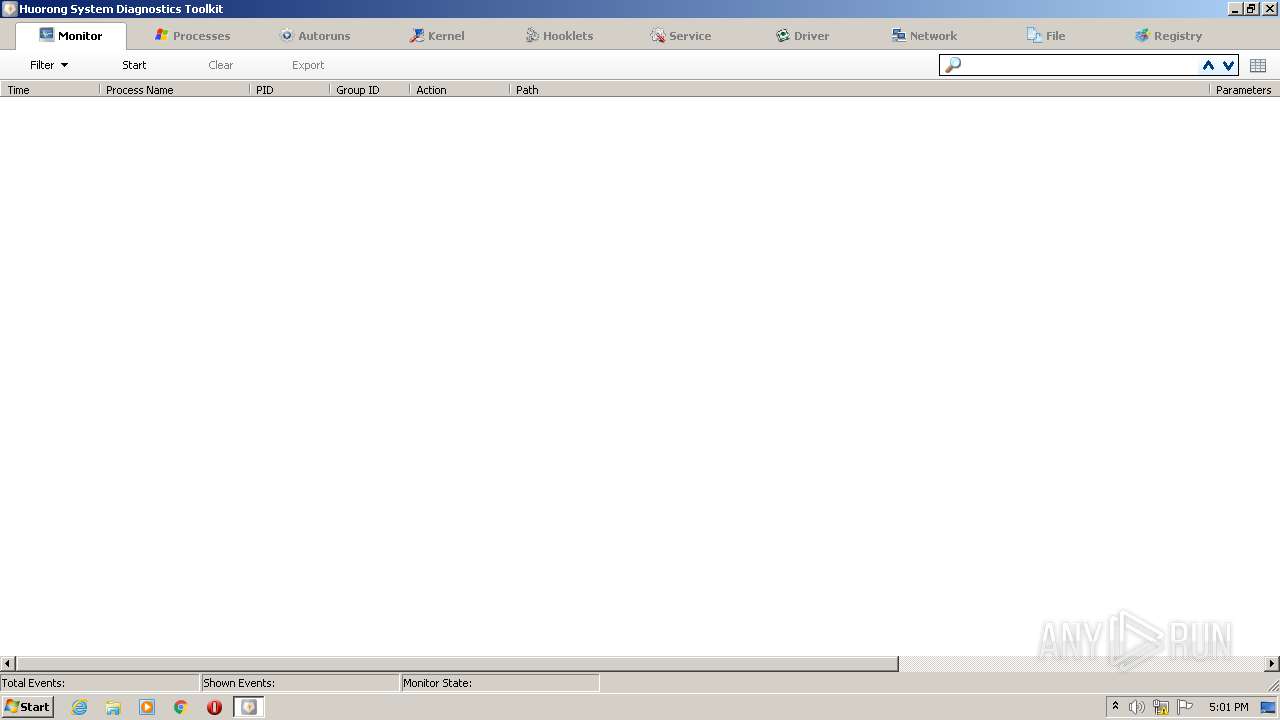Open the network tray icon

[1161, 707]
